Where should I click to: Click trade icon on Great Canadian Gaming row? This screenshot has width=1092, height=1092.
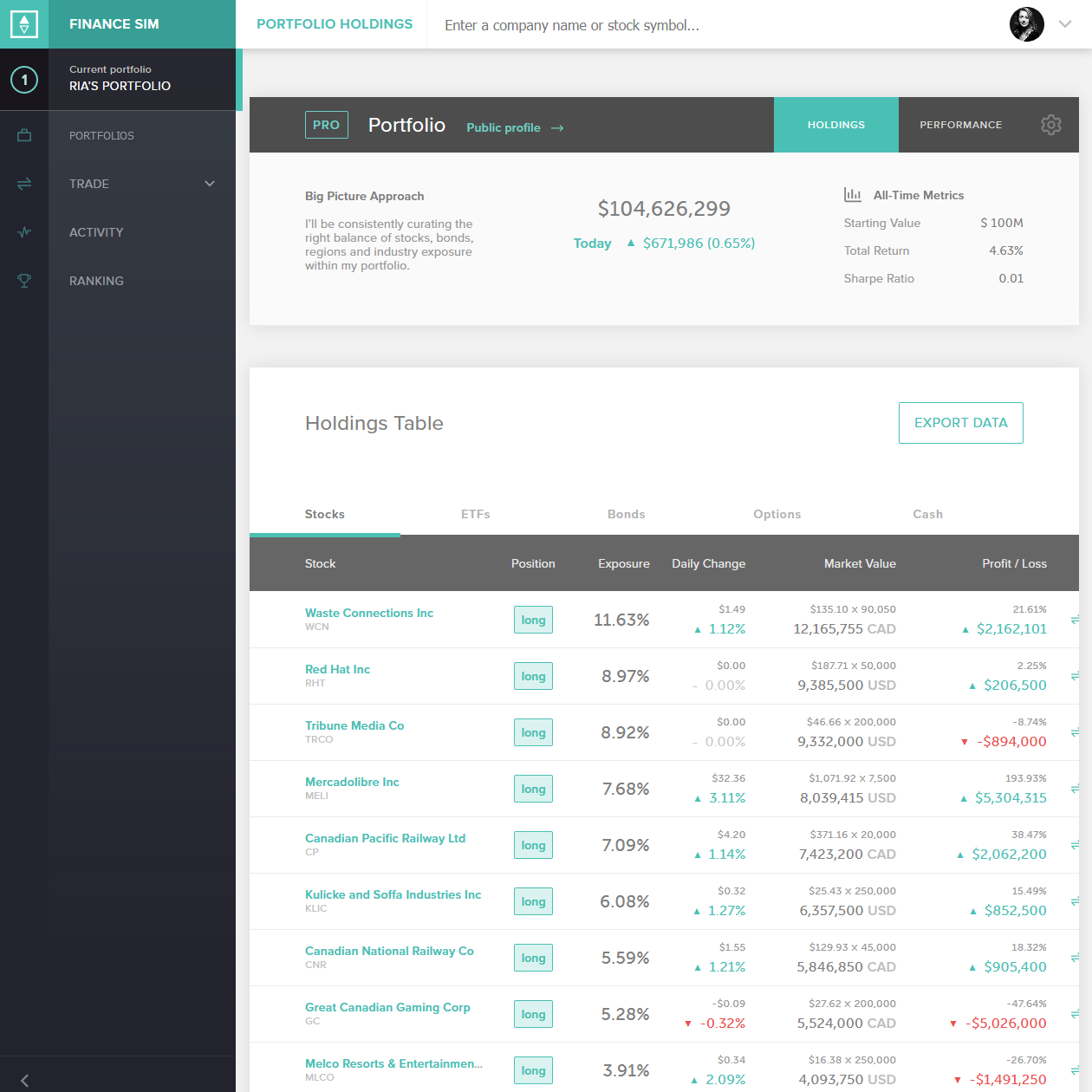coord(1075,1014)
